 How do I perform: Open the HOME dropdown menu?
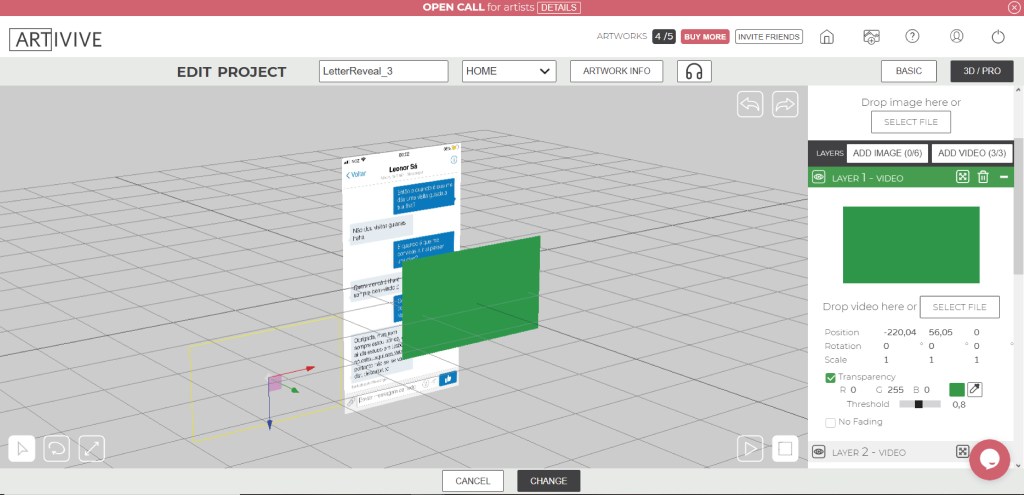[509, 71]
